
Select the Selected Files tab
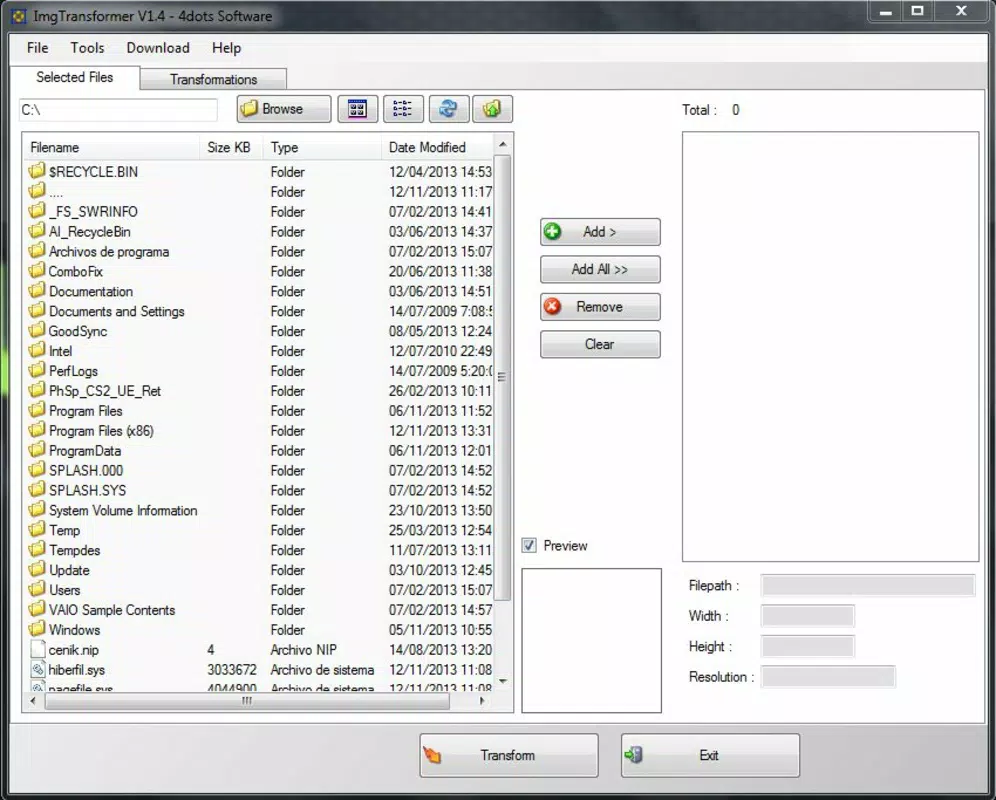click(x=75, y=78)
